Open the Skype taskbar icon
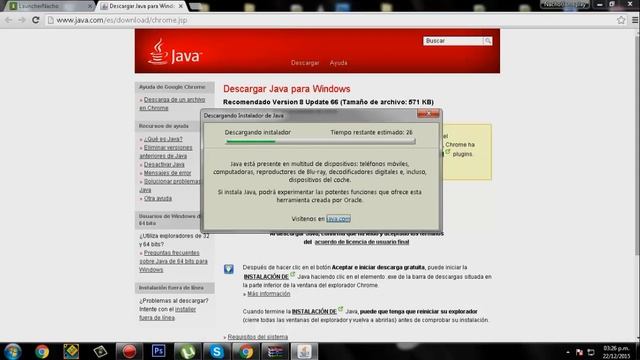Image resolution: width=640 pixels, height=360 pixels. click(217, 351)
